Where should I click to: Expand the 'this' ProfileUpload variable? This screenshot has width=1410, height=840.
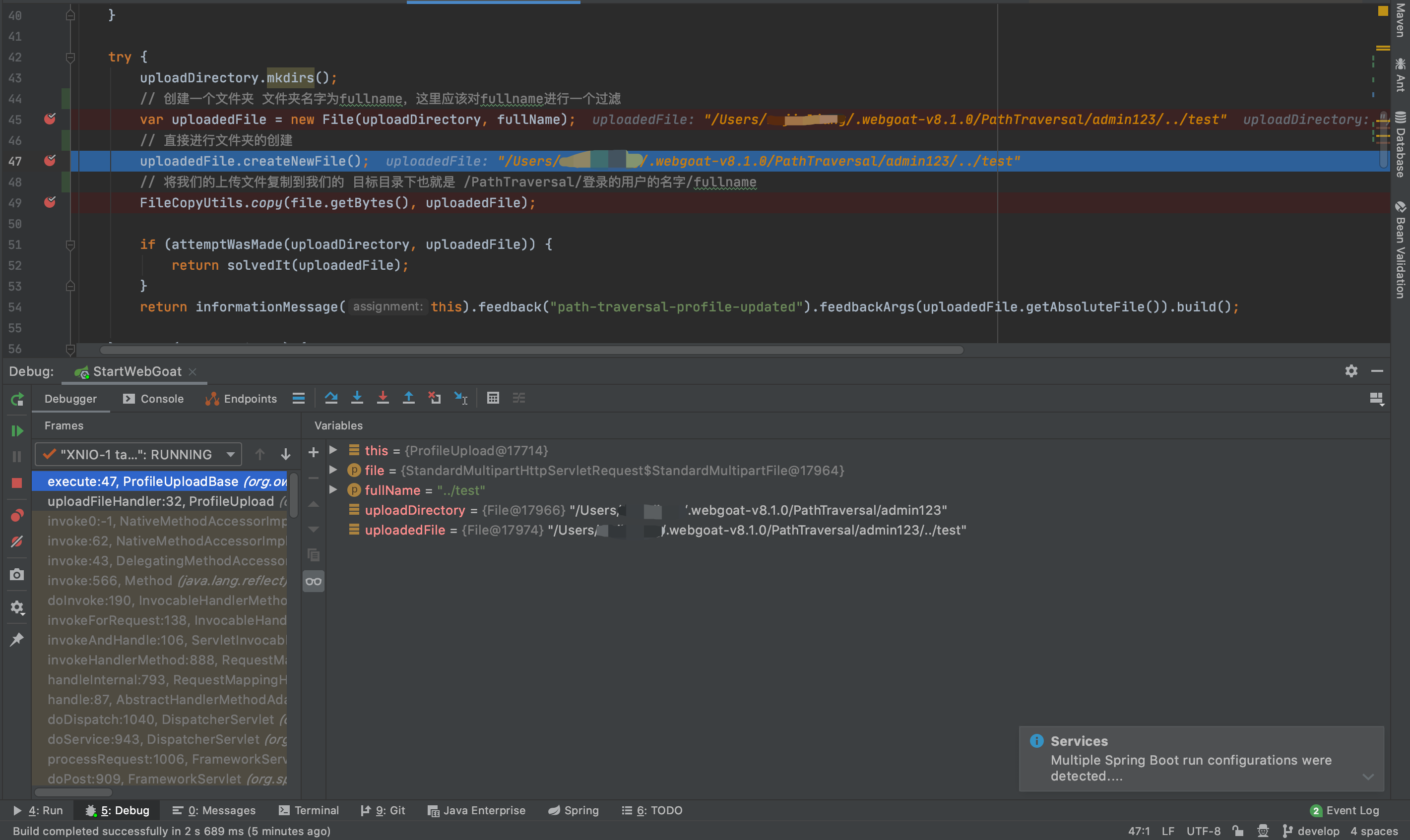click(333, 450)
